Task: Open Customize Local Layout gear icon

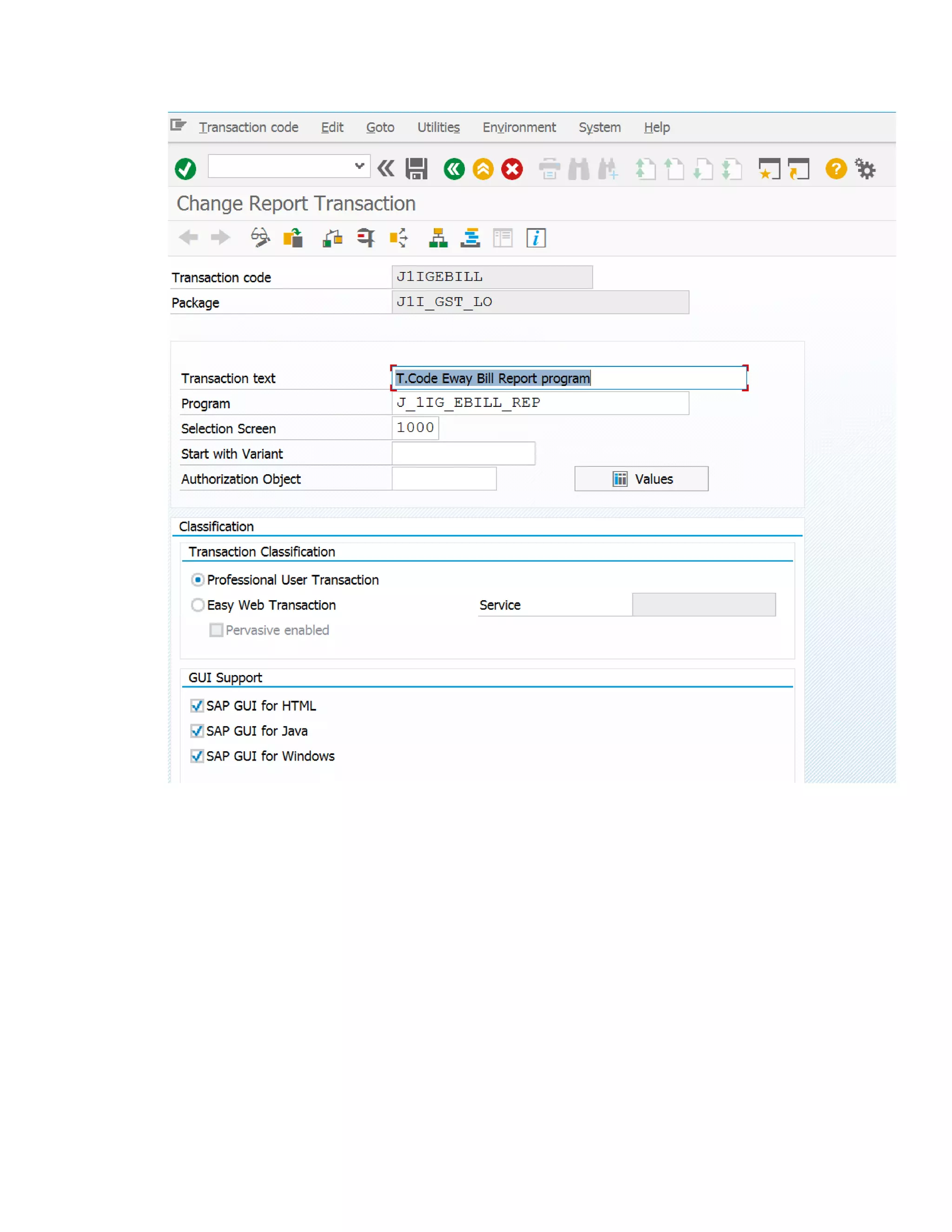Action: coord(865,169)
